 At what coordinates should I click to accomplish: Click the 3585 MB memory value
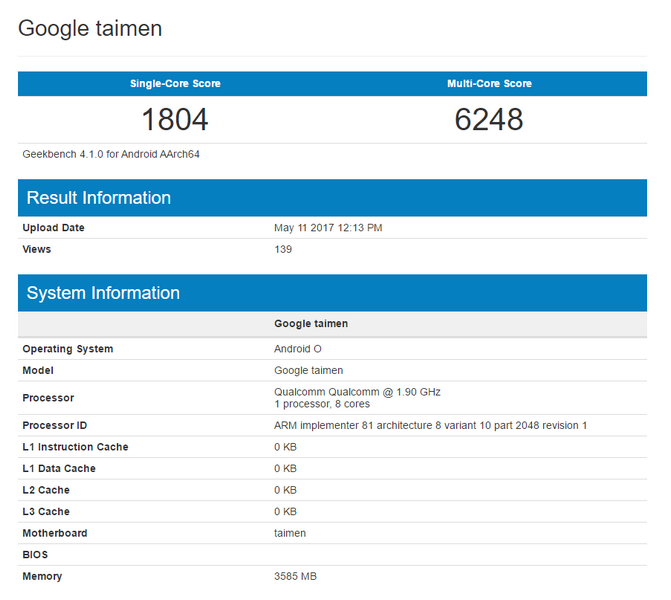(295, 576)
